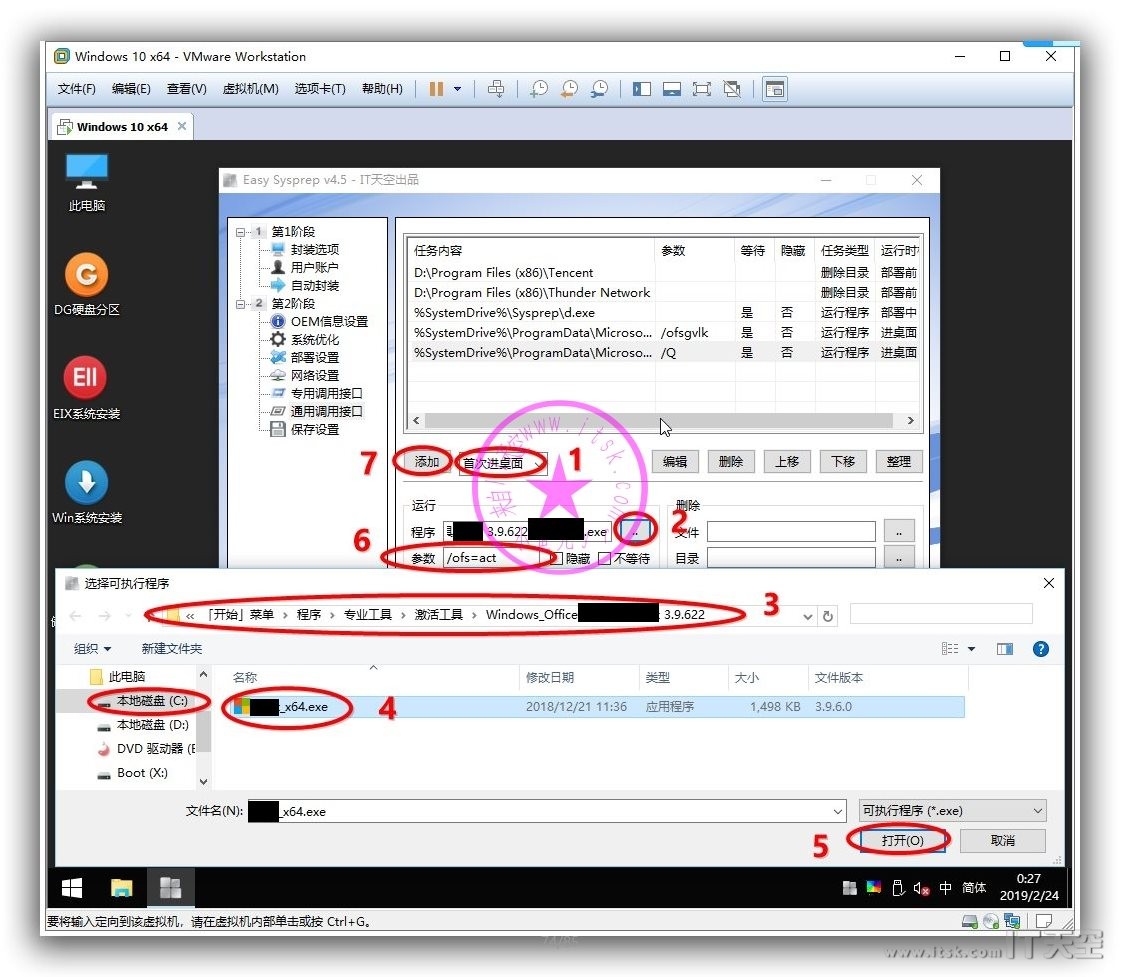The height and width of the screenshot is (977, 1121).
Task: Click the 上移 button
Action: tap(786, 462)
